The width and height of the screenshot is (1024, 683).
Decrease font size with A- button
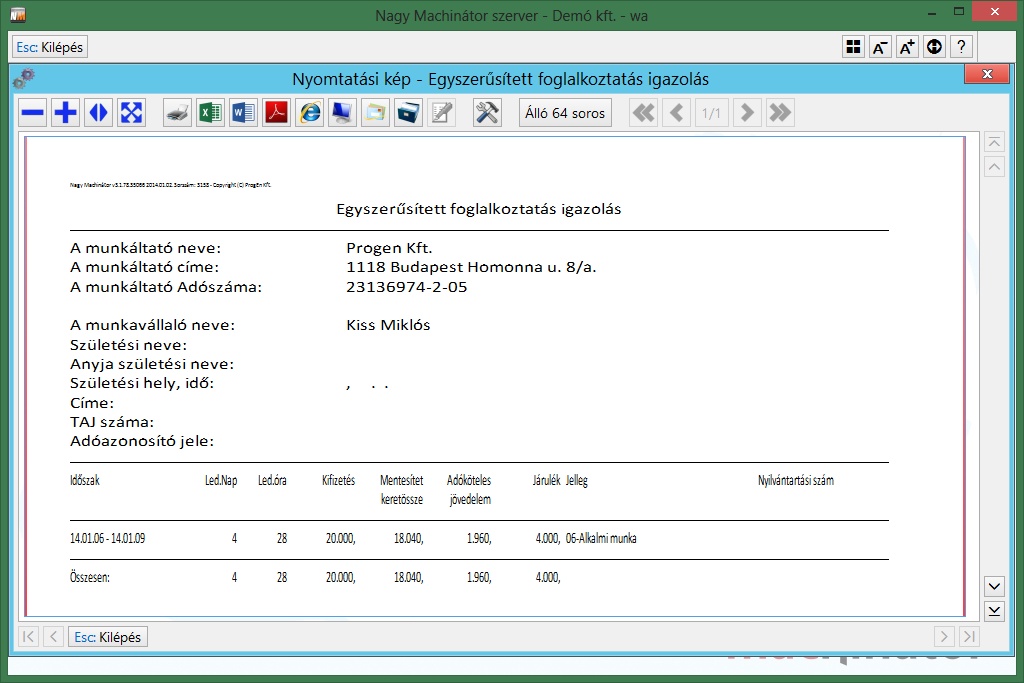point(880,47)
